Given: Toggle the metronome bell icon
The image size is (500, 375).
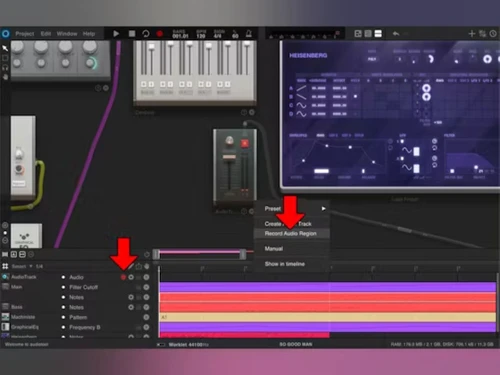Looking at the screenshot, I should [x=249, y=34].
